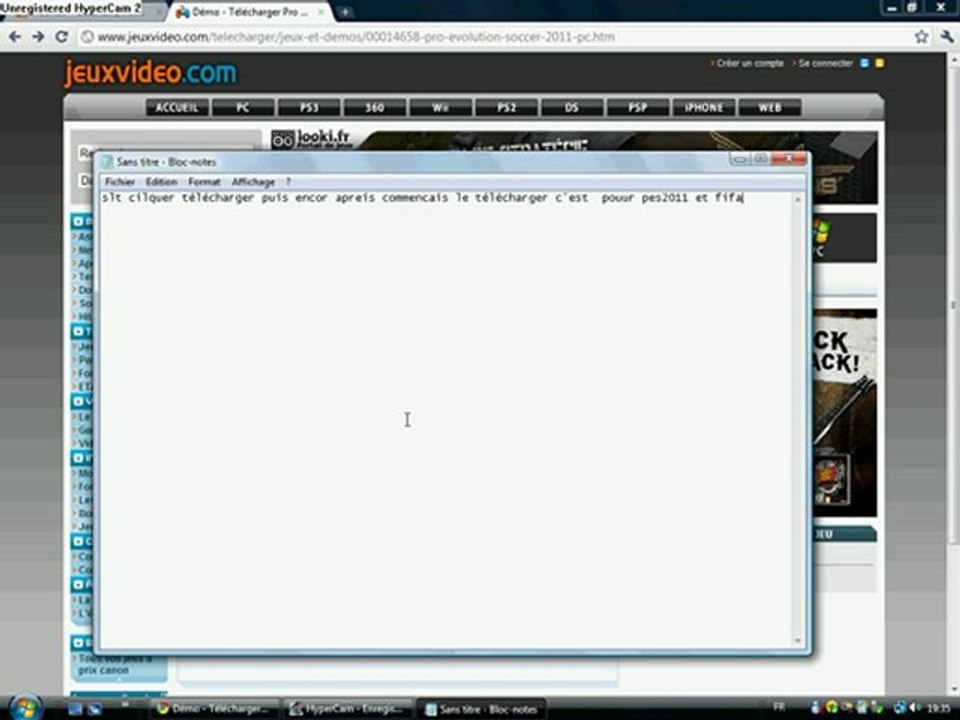Click Bloc-notes scrollbar down arrow

click(798, 640)
